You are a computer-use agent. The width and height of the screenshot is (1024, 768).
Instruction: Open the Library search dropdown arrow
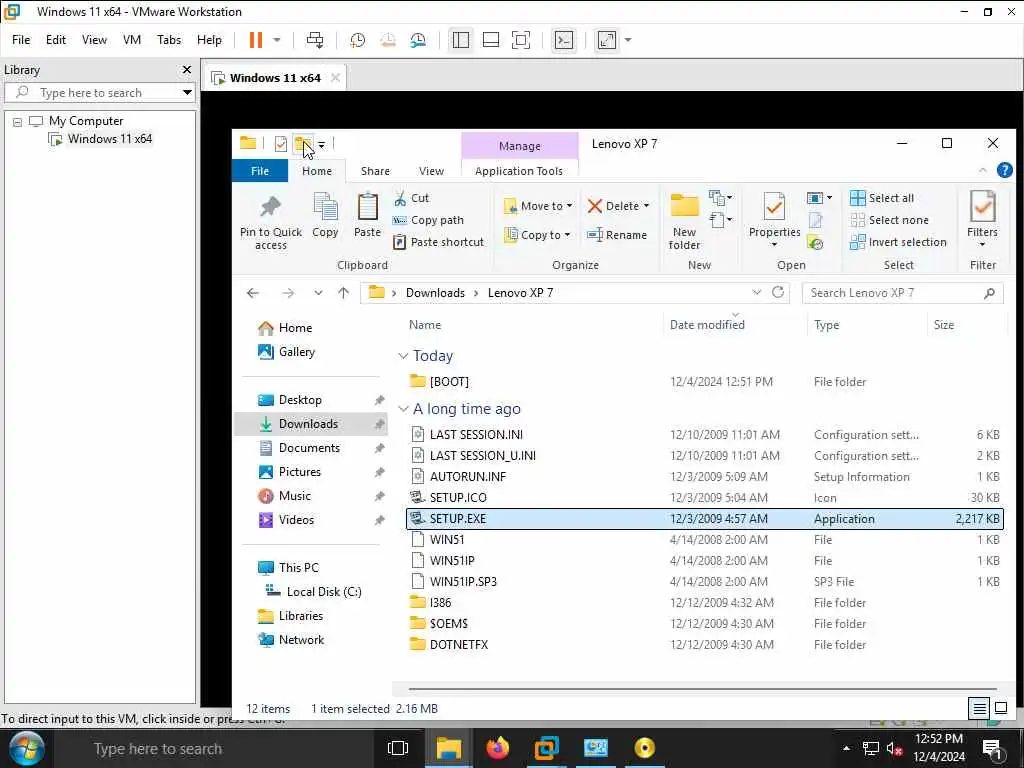pyautogui.click(x=187, y=93)
